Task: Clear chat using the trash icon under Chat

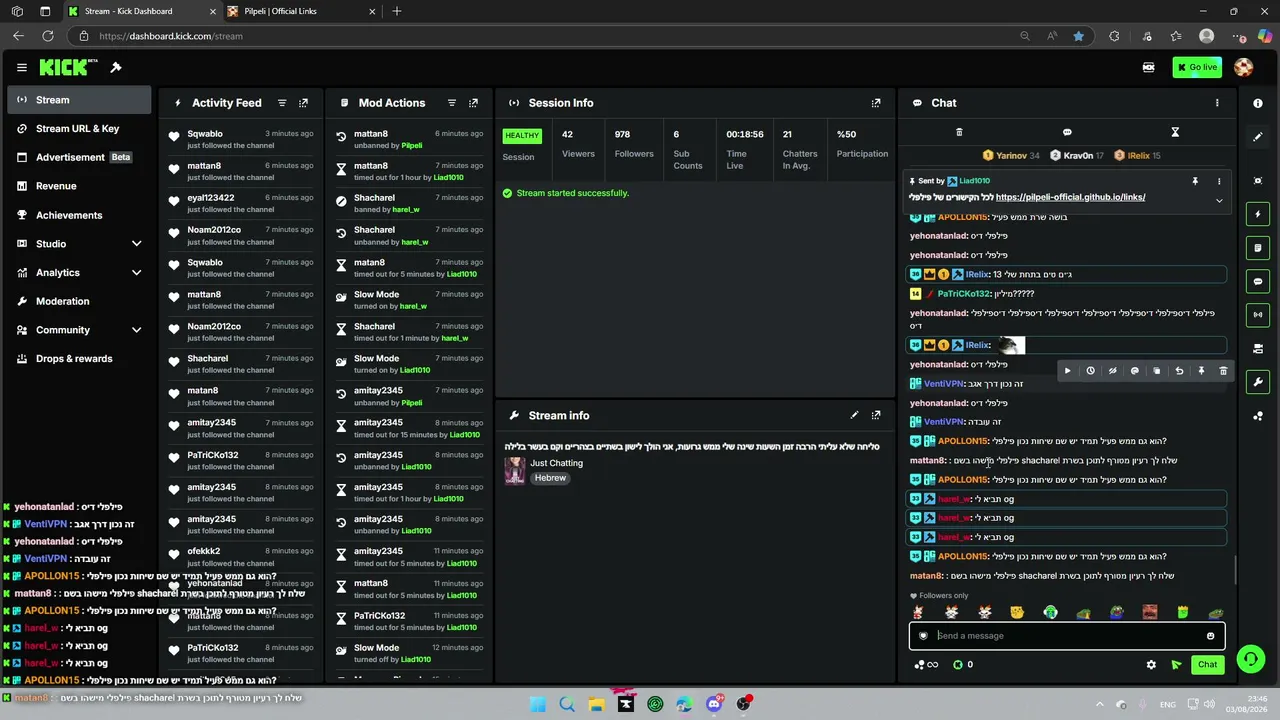Action: point(959,132)
